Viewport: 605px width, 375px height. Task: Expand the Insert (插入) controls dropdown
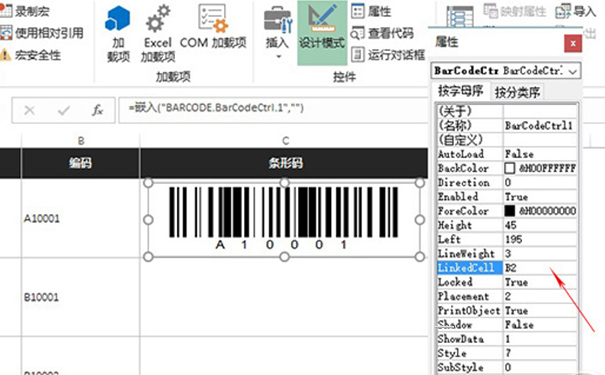(278, 57)
